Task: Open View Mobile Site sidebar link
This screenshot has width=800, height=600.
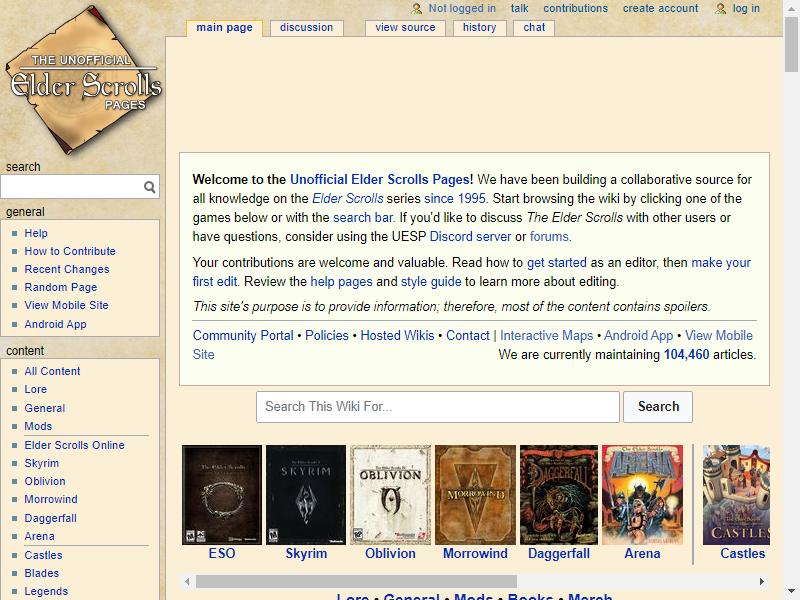Action: [x=66, y=305]
